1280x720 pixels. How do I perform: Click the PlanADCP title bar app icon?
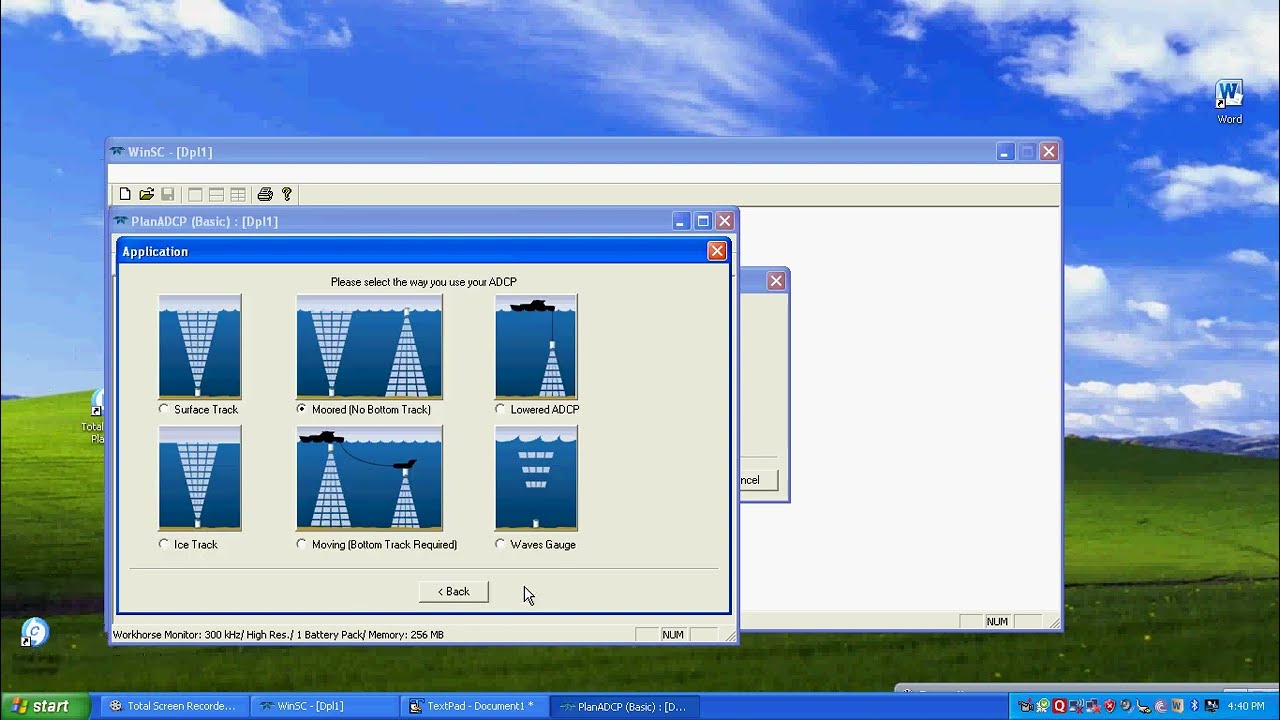[121, 221]
